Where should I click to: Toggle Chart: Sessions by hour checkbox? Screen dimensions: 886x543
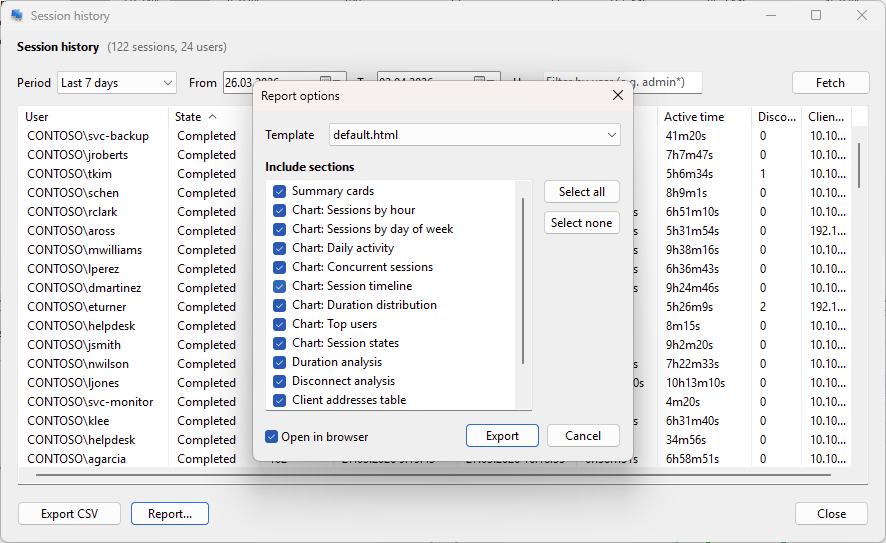click(280, 210)
